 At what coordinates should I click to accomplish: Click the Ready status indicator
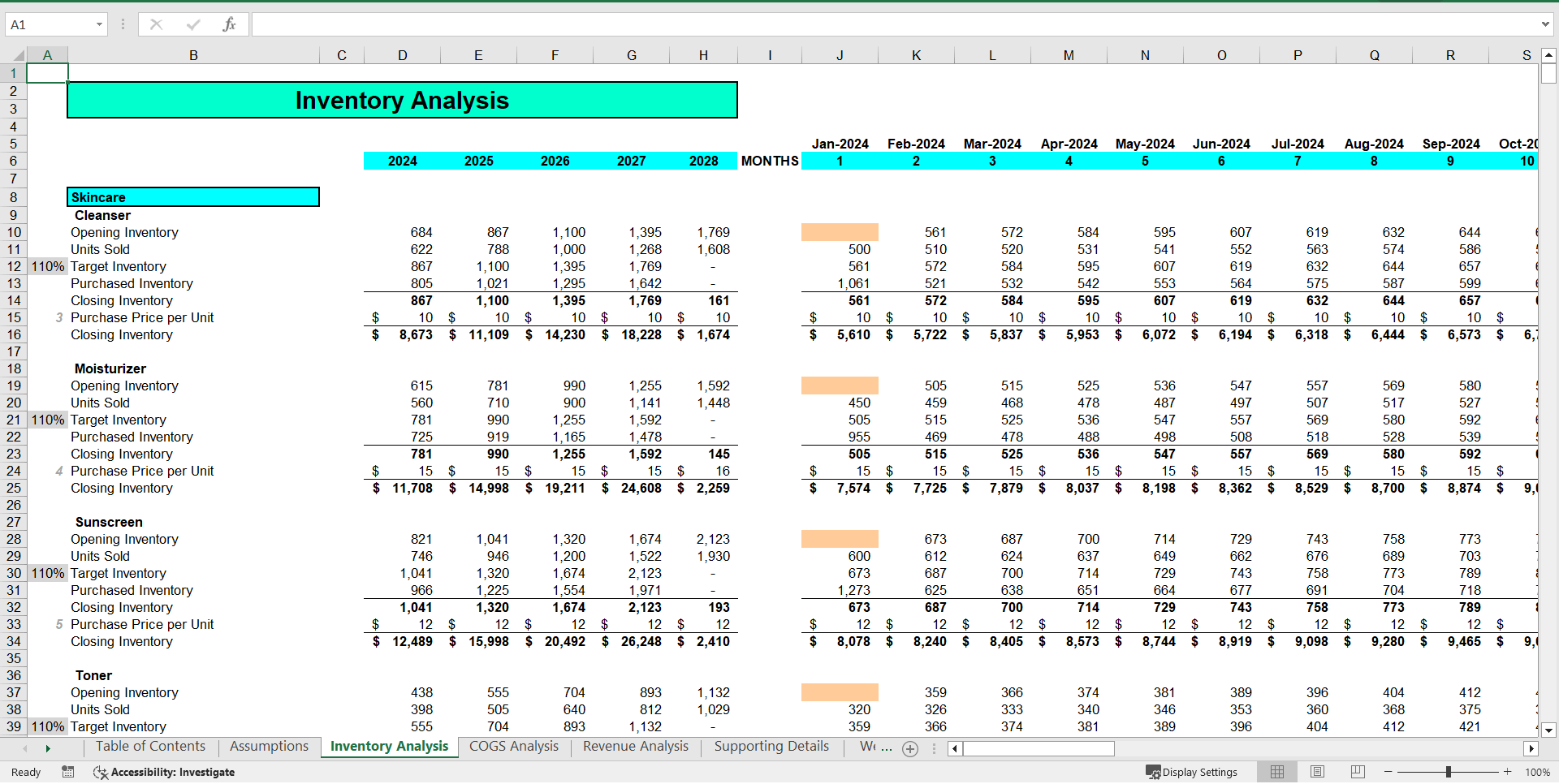[x=26, y=772]
